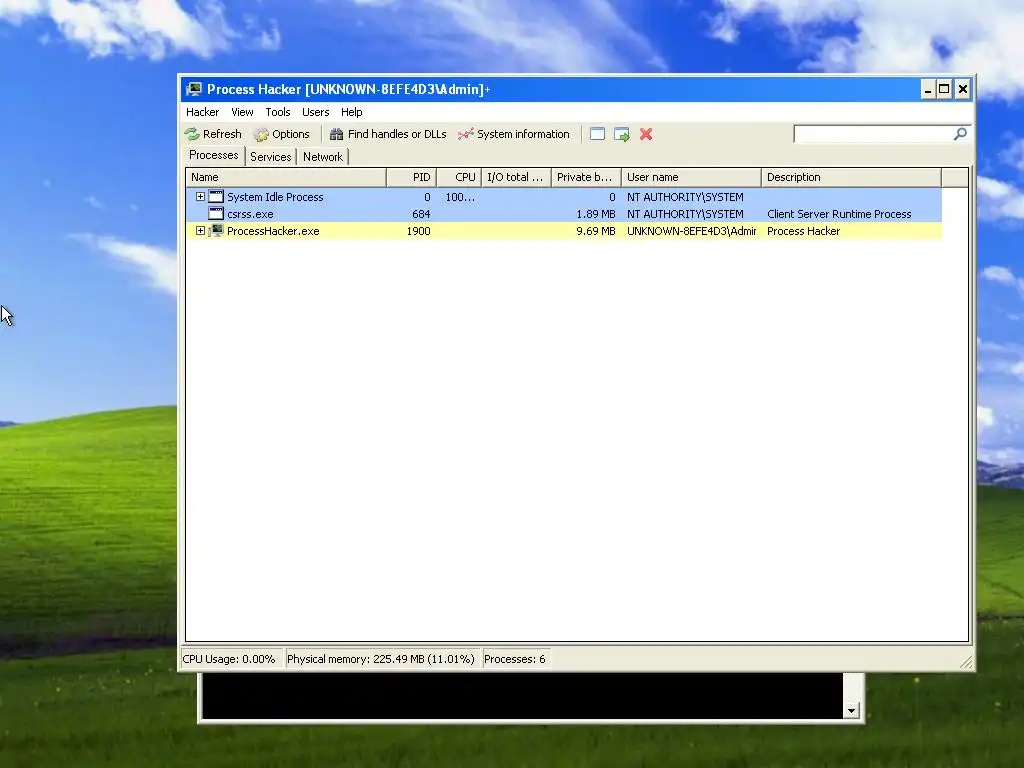The width and height of the screenshot is (1024, 768).
Task: Sort by the I/O total column header
Action: [x=517, y=177]
